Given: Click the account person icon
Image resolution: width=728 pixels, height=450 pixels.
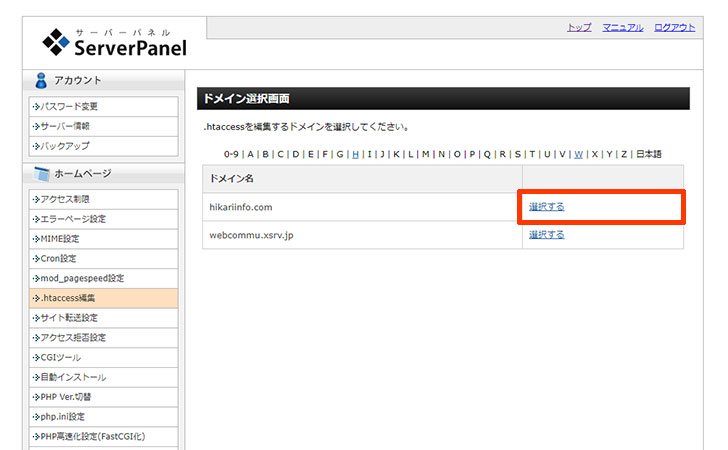Looking at the screenshot, I should 41,80.
